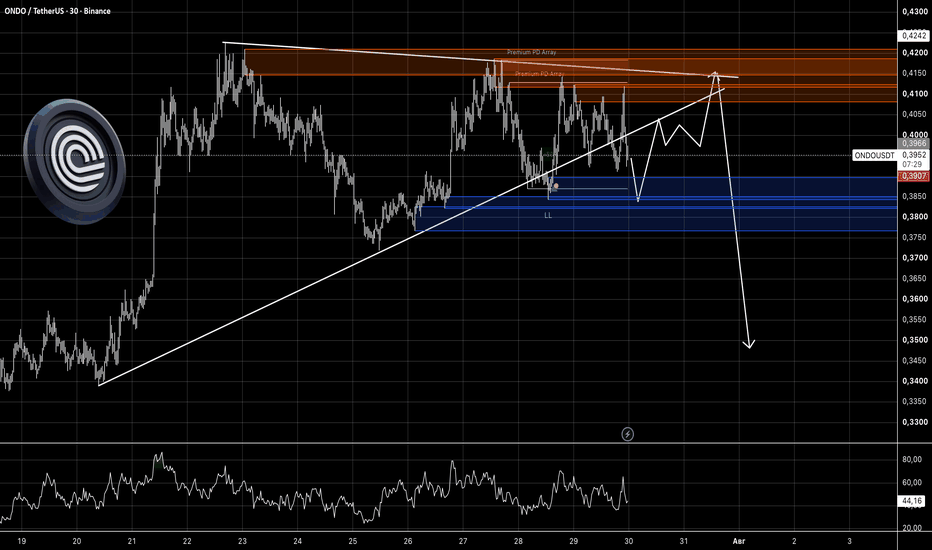Click the 0,3300 price axis label
The width and height of the screenshot is (932, 550).
tap(914, 422)
